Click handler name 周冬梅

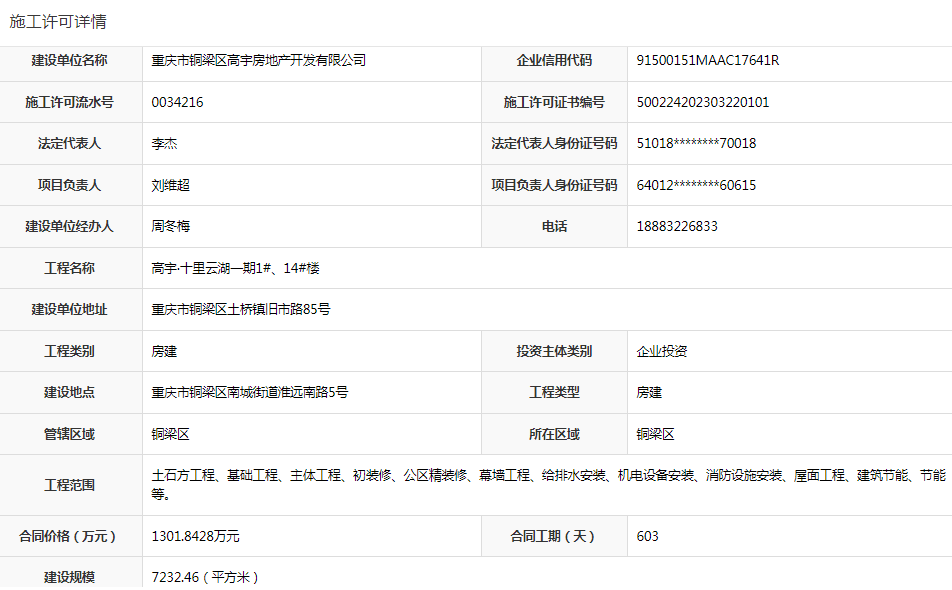click(x=170, y=227)
